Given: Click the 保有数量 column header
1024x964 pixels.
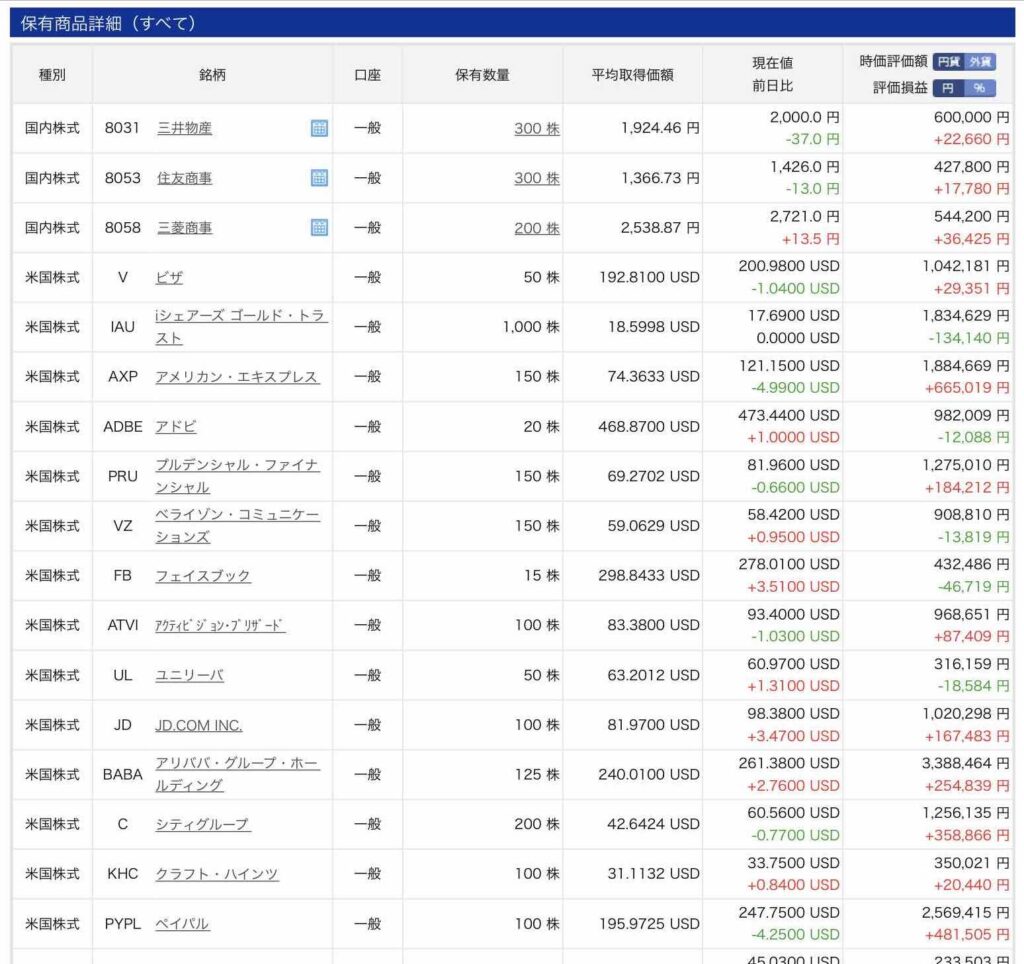Looking at the screenshot, I should pos(483,74).
